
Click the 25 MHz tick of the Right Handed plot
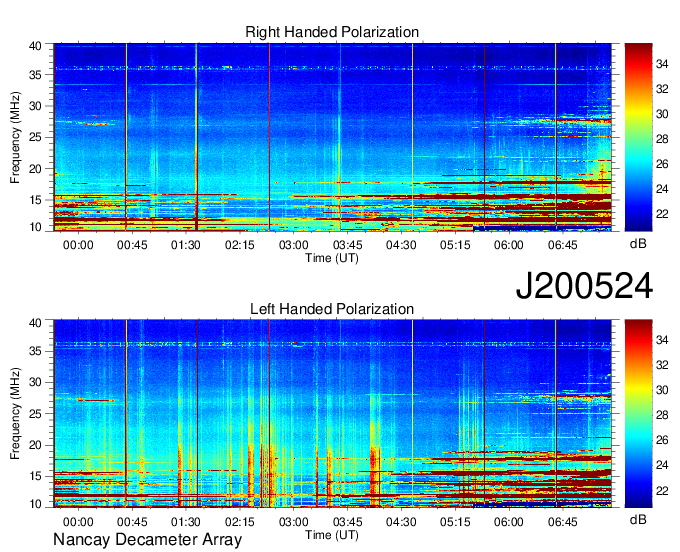coord(35,137)
